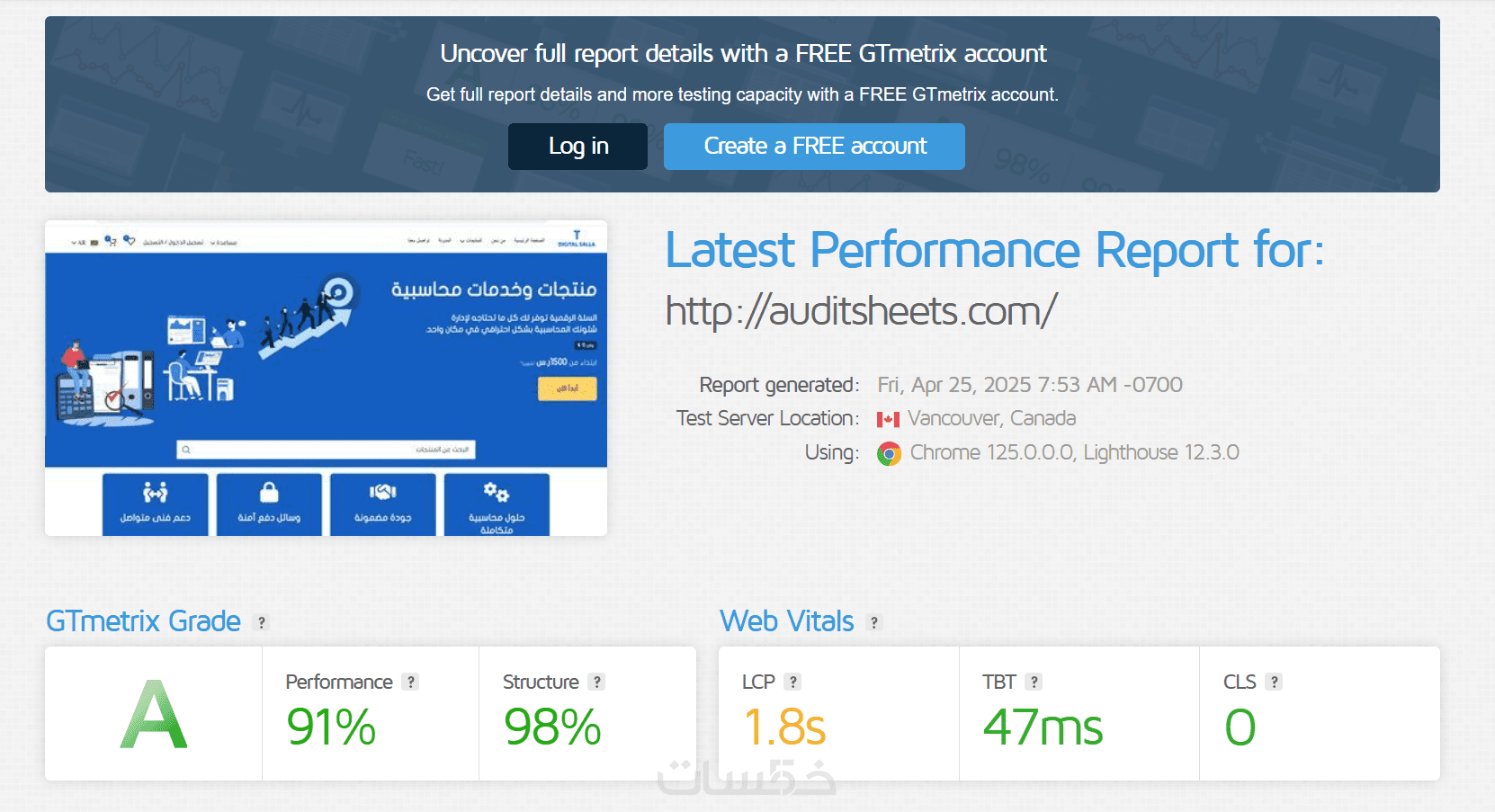This screenshot has width=1495, height=812.
Task: Click the GTmetrix Grade heading
Action: click(143, 621)
